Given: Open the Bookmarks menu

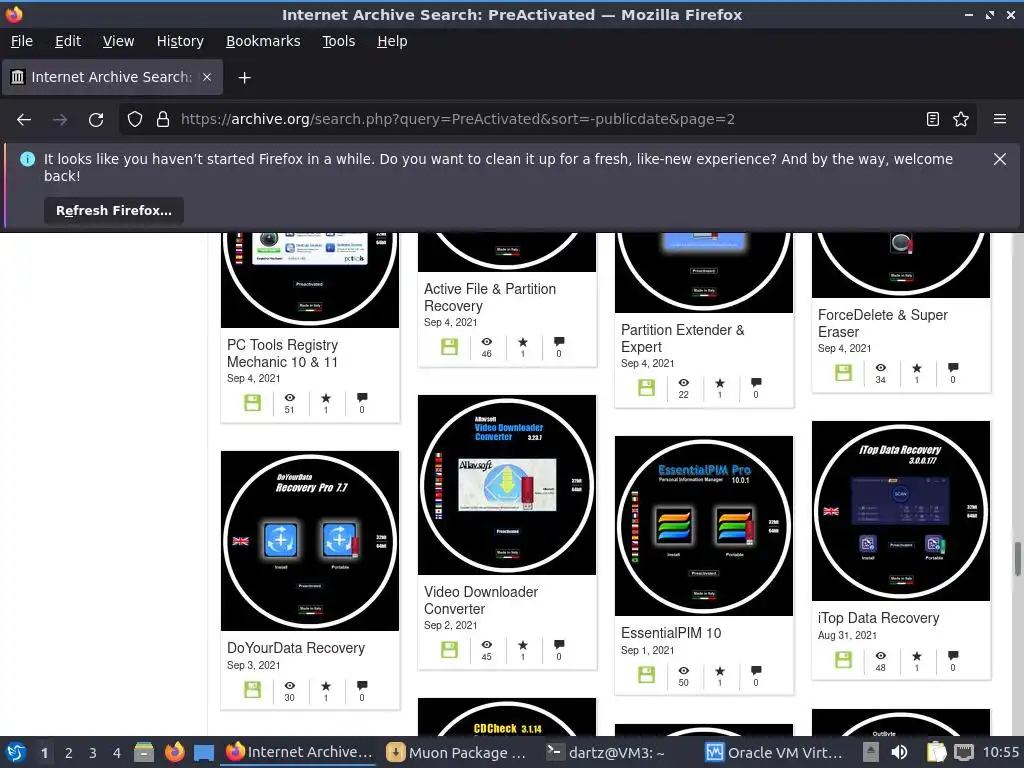Looking at the screenshot, I should [263, 41].
